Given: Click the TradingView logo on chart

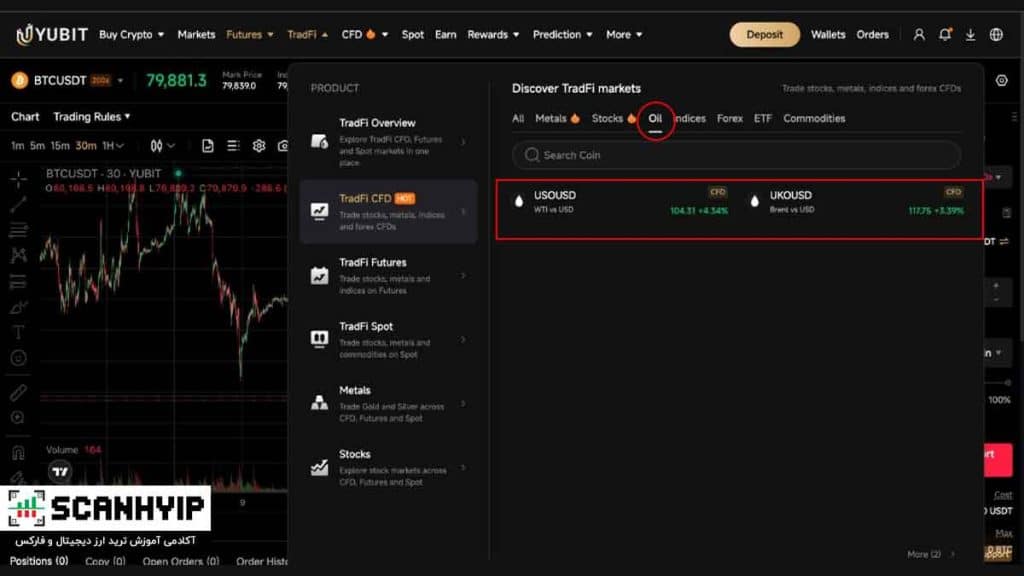Looking at the screenshot, I should pos(60,471).
